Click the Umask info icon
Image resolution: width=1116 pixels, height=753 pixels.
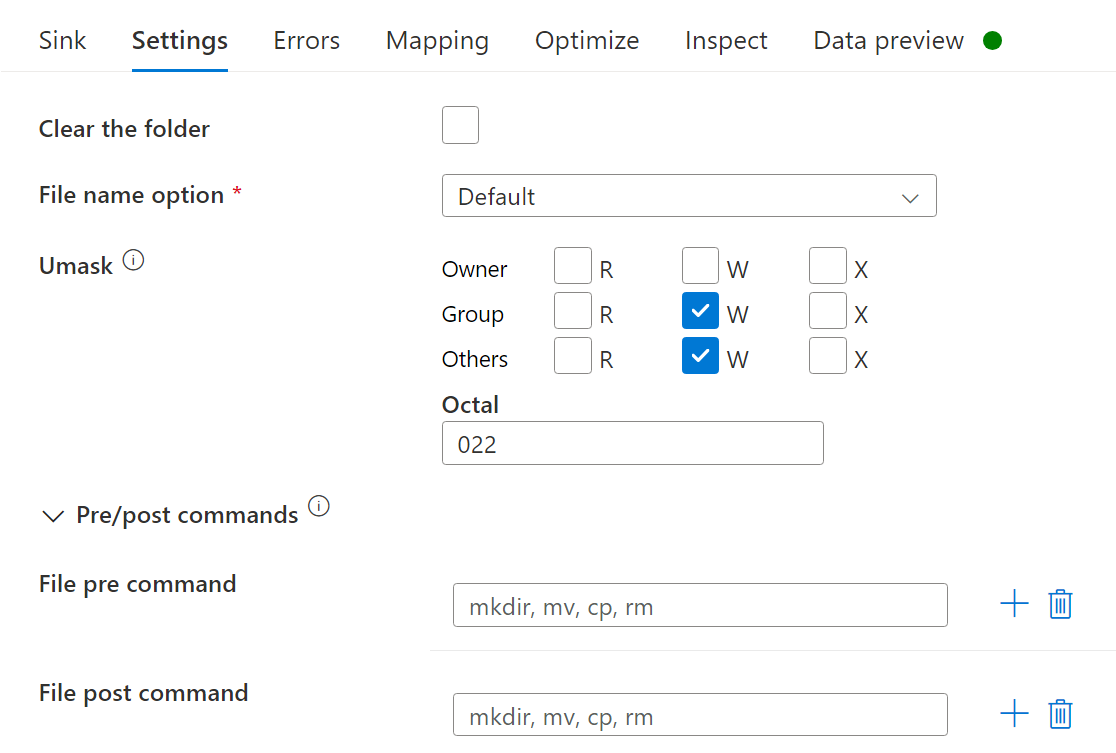tap(133, 262)
